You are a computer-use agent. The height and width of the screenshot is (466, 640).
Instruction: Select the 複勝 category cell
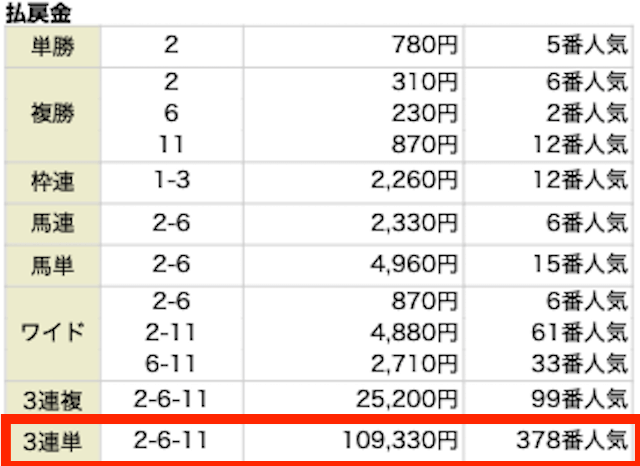(53, 114)
